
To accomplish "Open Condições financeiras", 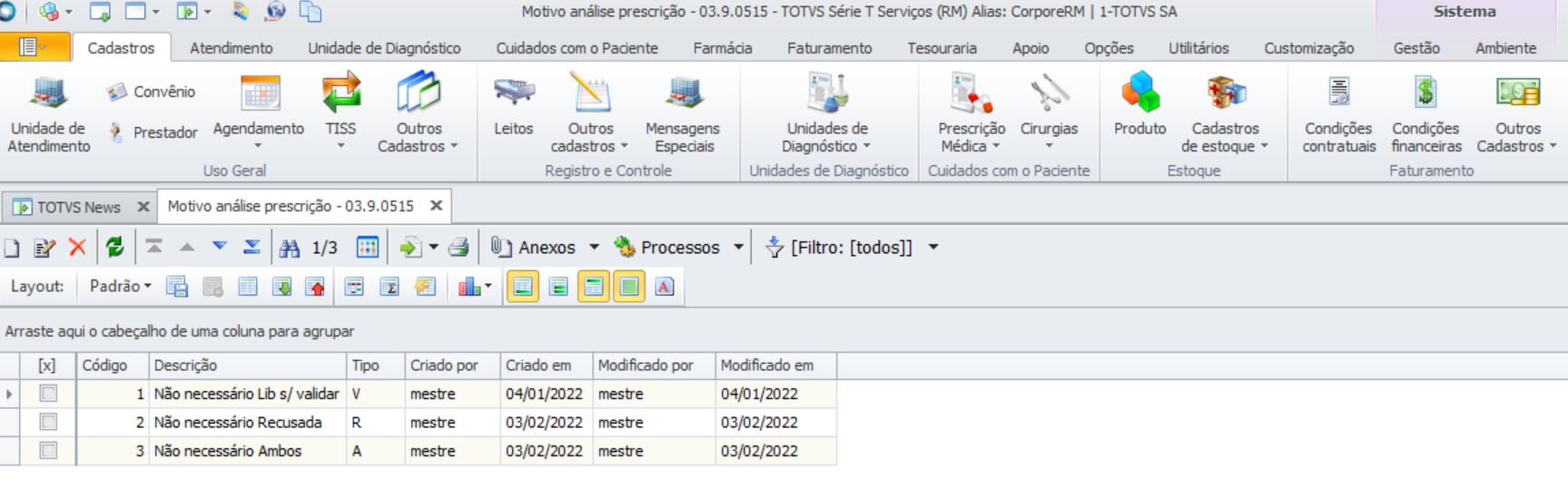I will pyautogui.click(x=1426, y=112).
